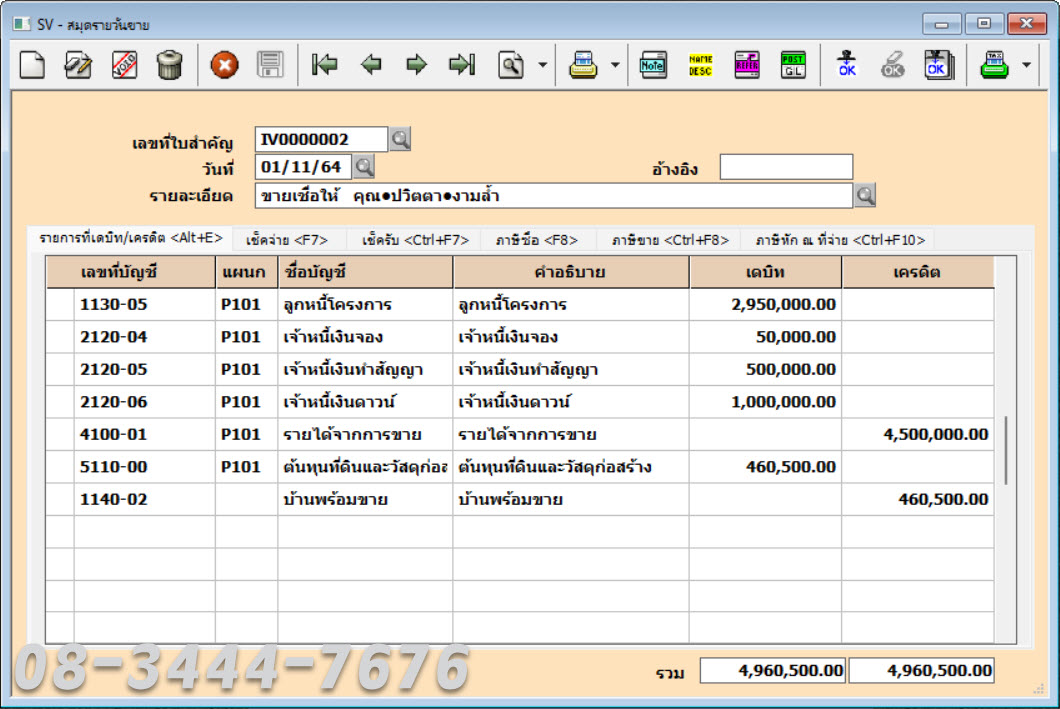Click the account name column header

click(x=366, y=272)
